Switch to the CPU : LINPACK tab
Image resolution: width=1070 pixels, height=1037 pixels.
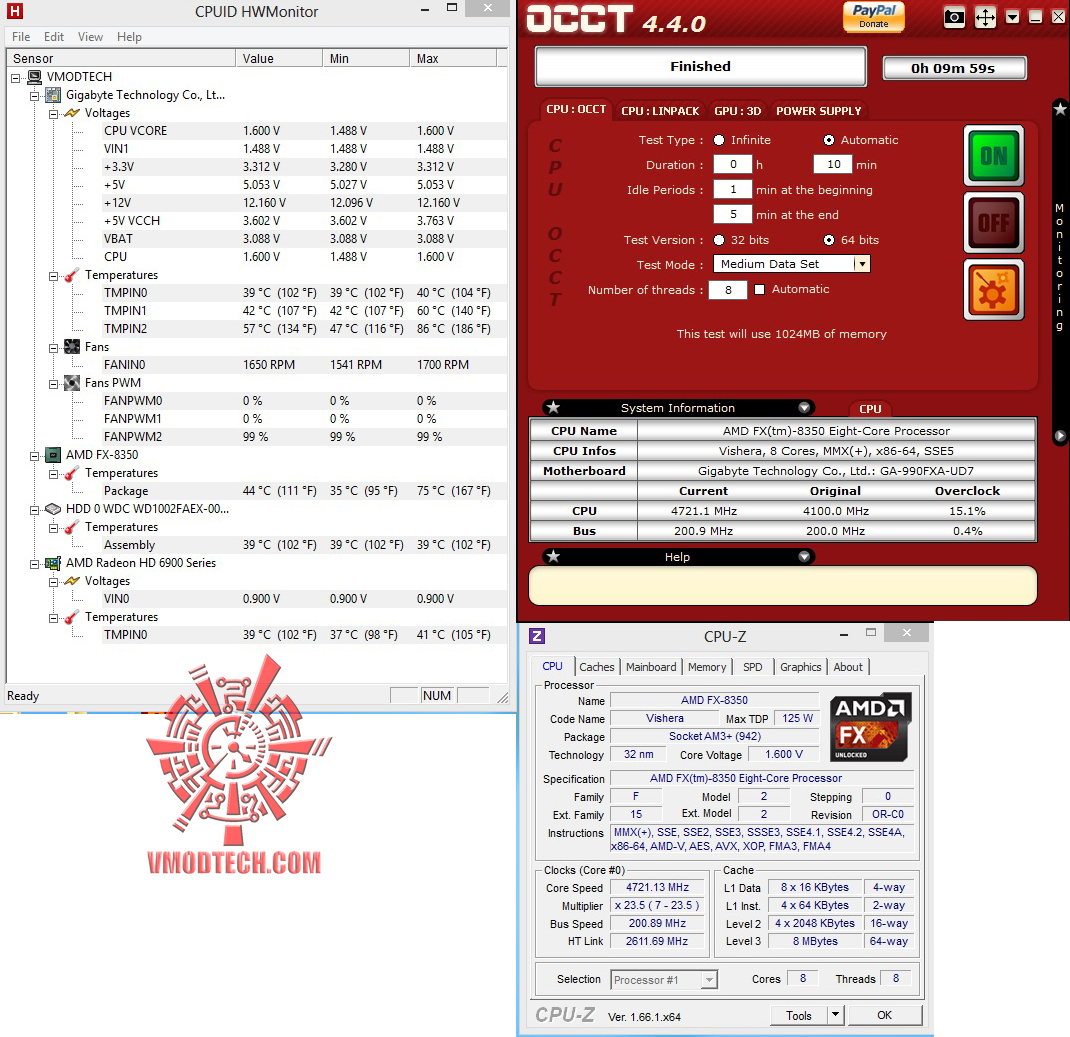point(660,111)
